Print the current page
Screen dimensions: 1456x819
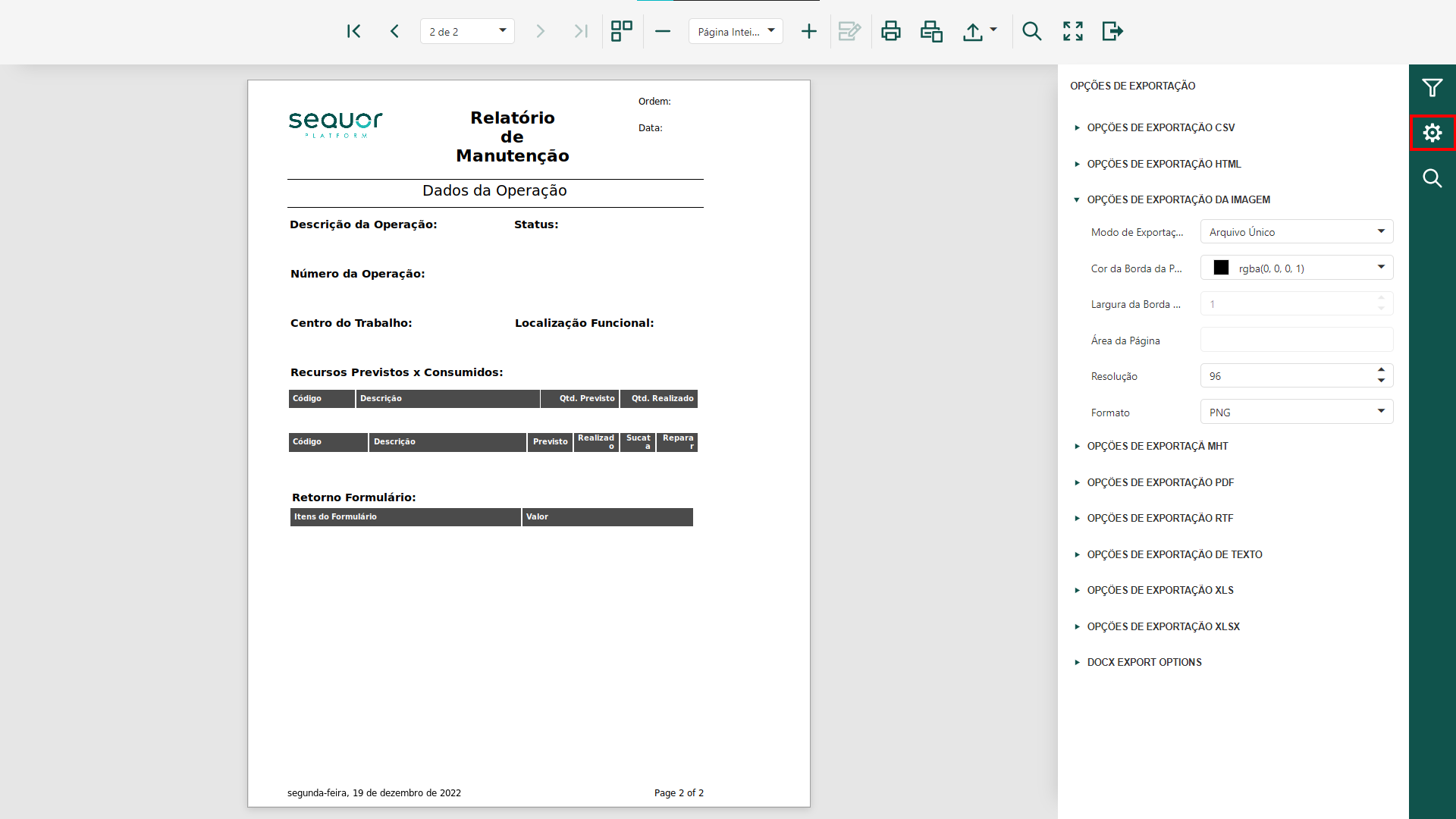point(931,31)
